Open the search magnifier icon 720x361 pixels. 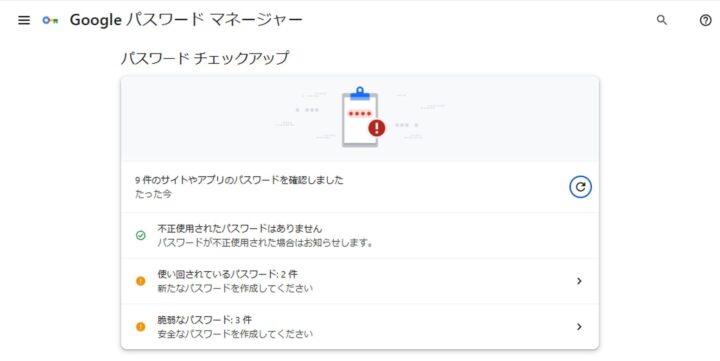coord(662,20)
